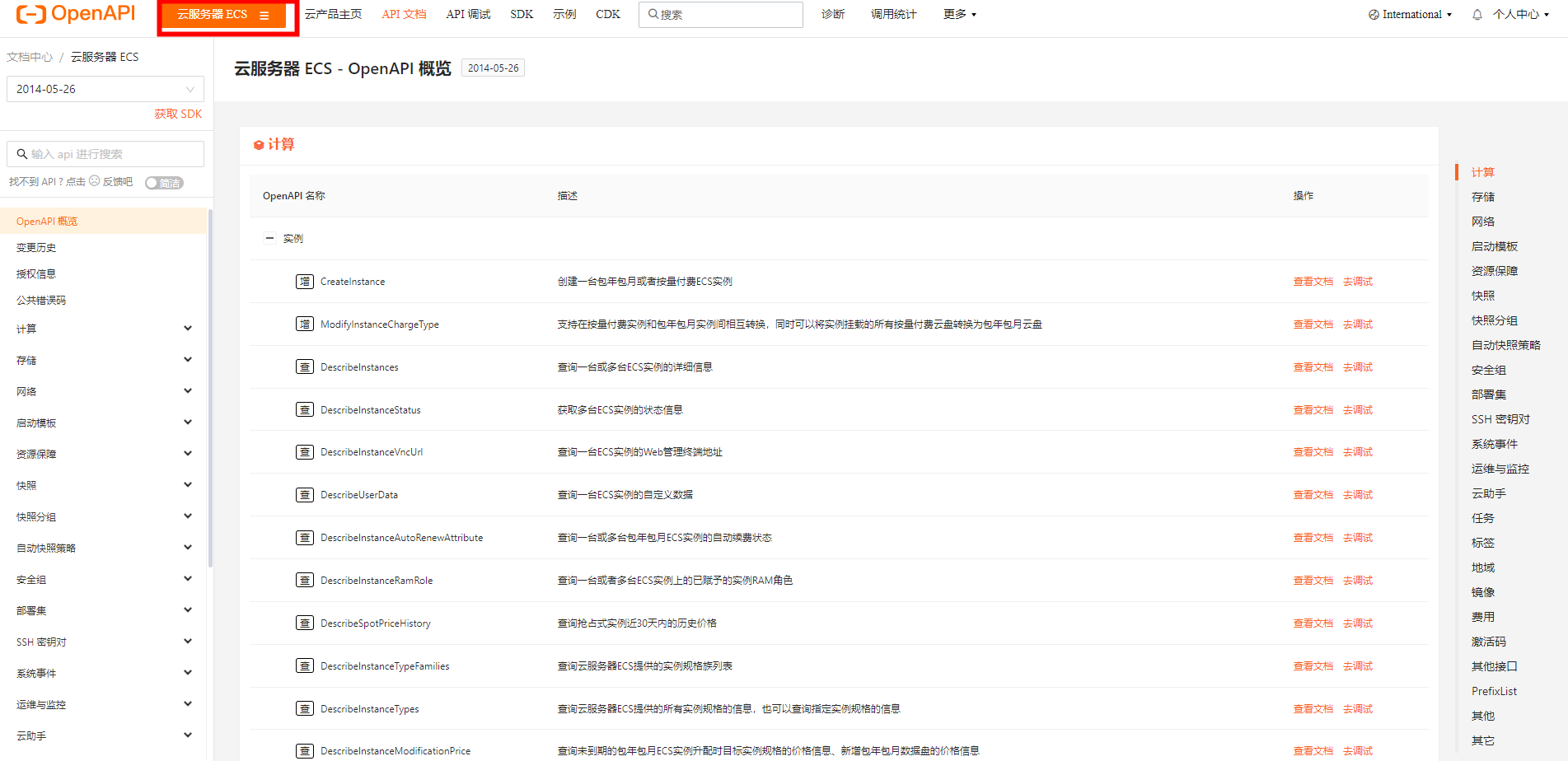Click the 文档中心 breadcrumb link
The height and width of the screenshot is (761, 1568).
[x=30, y=57]
